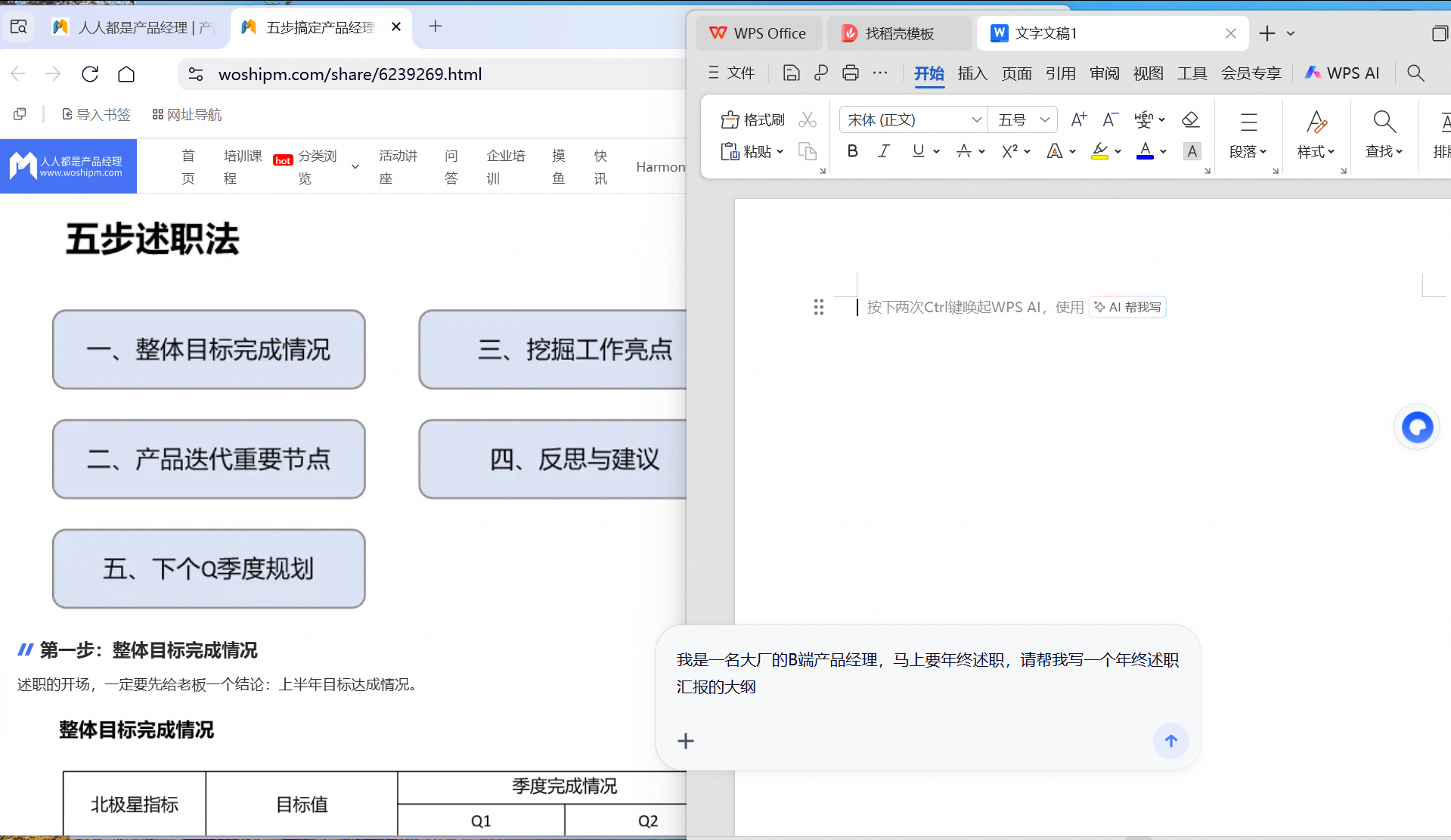Viewport: 1451px width, 840px height.
Task: Expand the Paste (粘贴) dropdown arrow
Action: [x=780, y=152]
